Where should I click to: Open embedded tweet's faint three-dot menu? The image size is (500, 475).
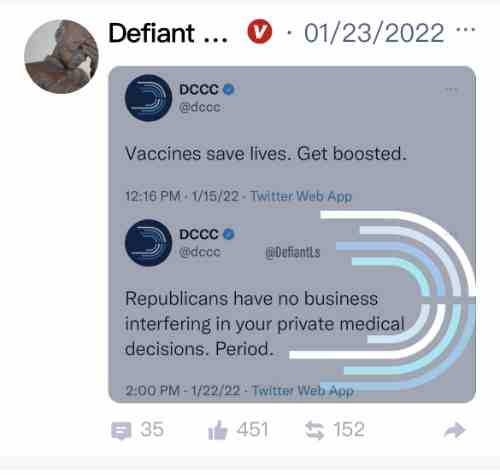point(451,90)
